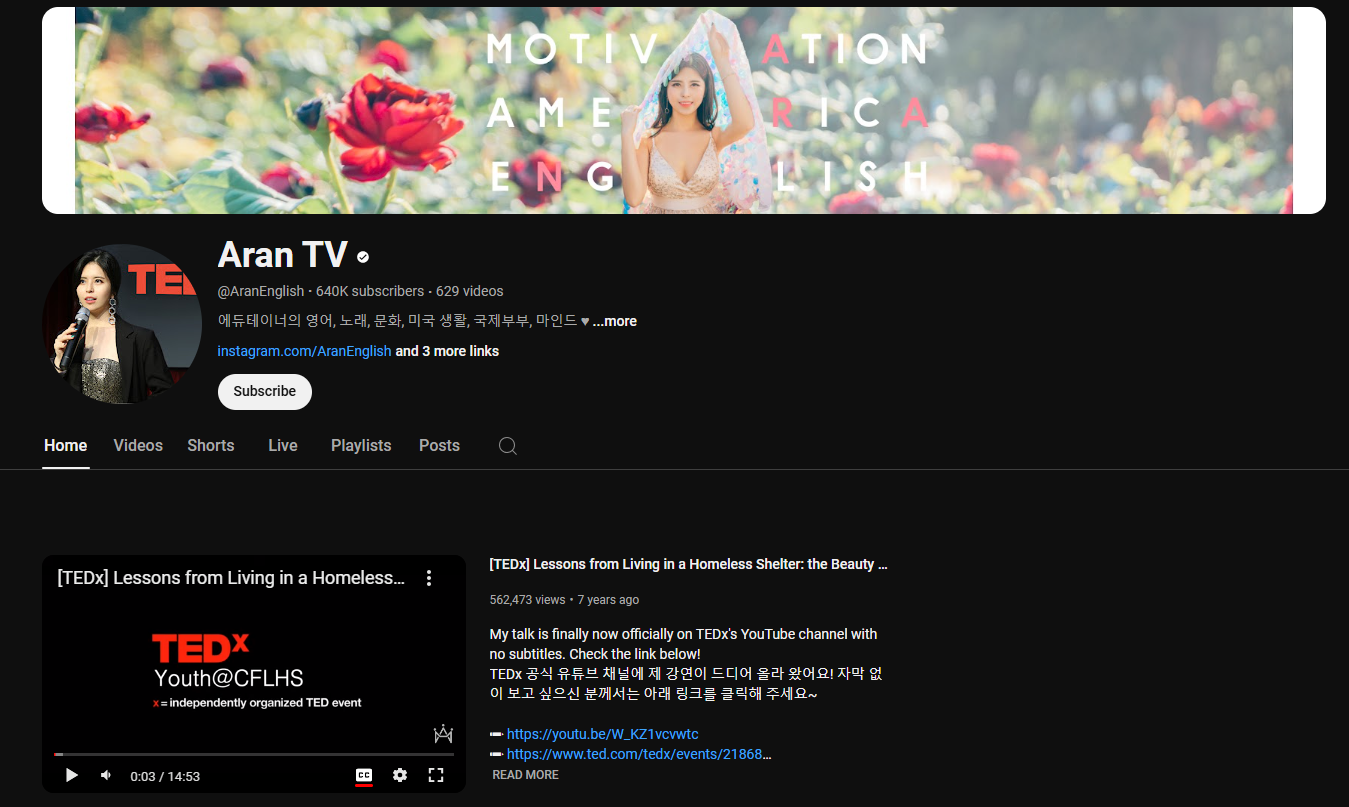Click the '629 videos' text
1349x807 pixels.
(x=469, y=291)
